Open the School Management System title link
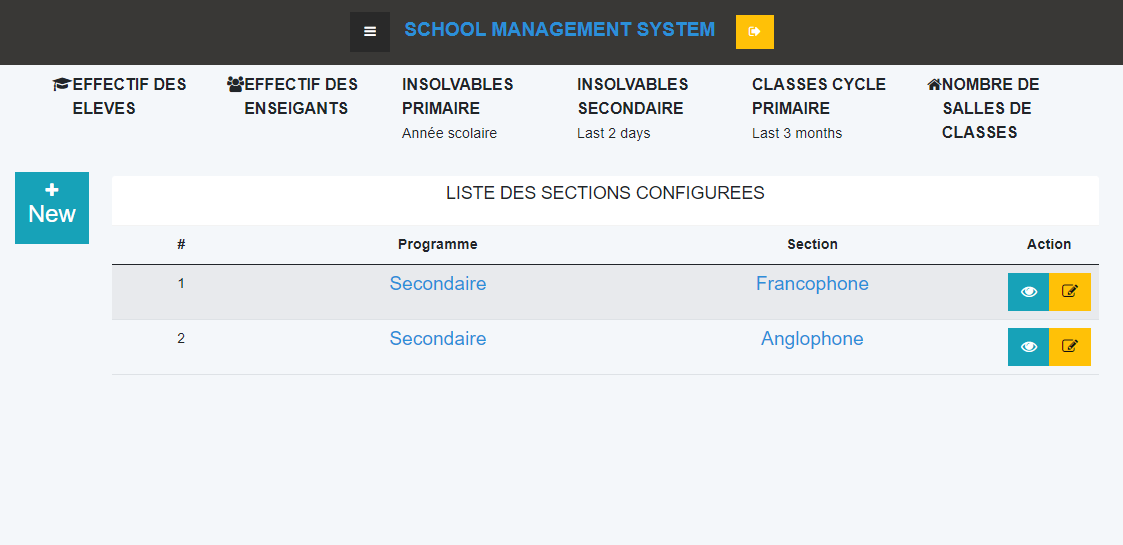The image size is (1123, 545). (x=559, y=29)
